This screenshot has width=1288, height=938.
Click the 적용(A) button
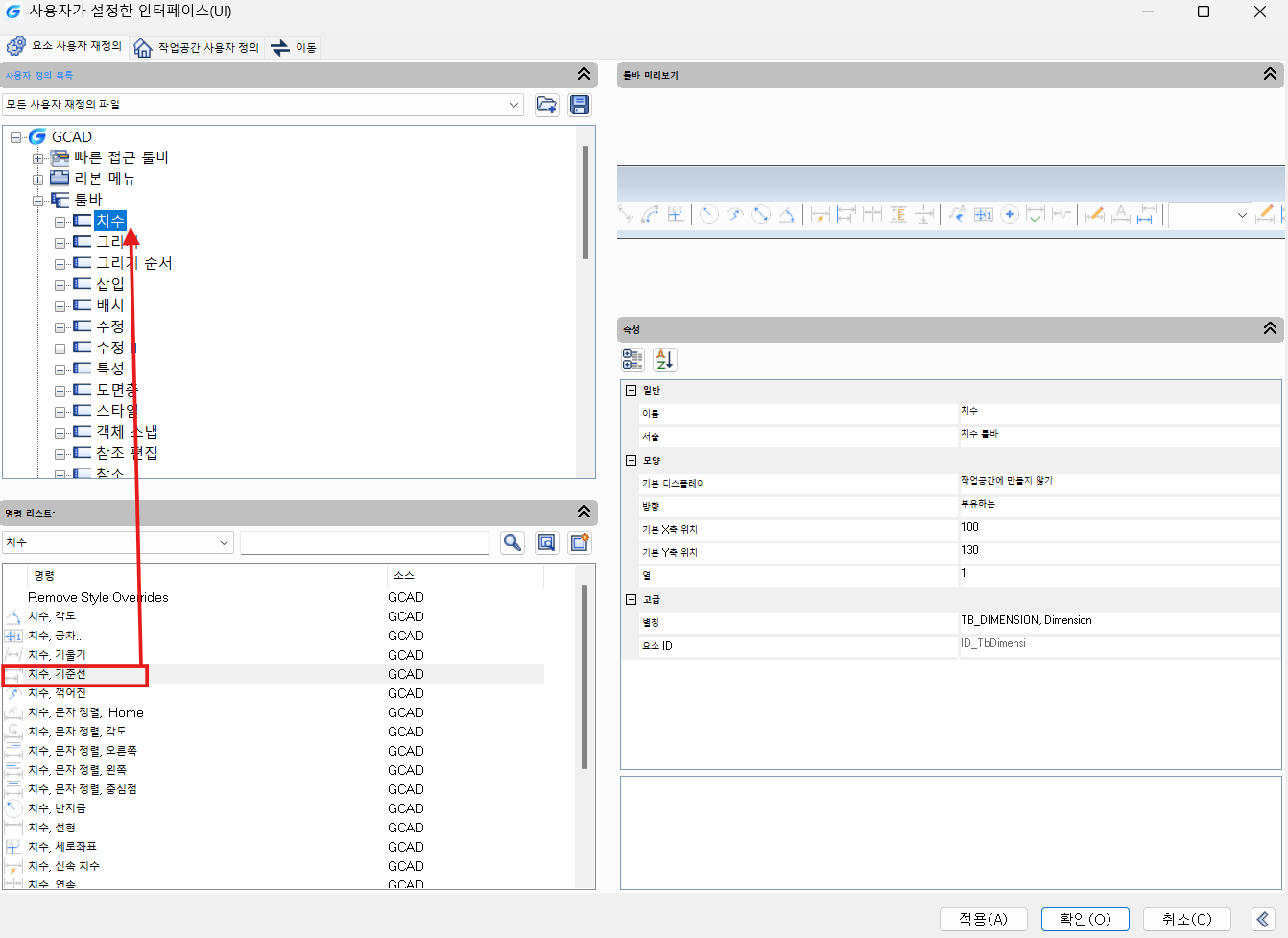984,919
